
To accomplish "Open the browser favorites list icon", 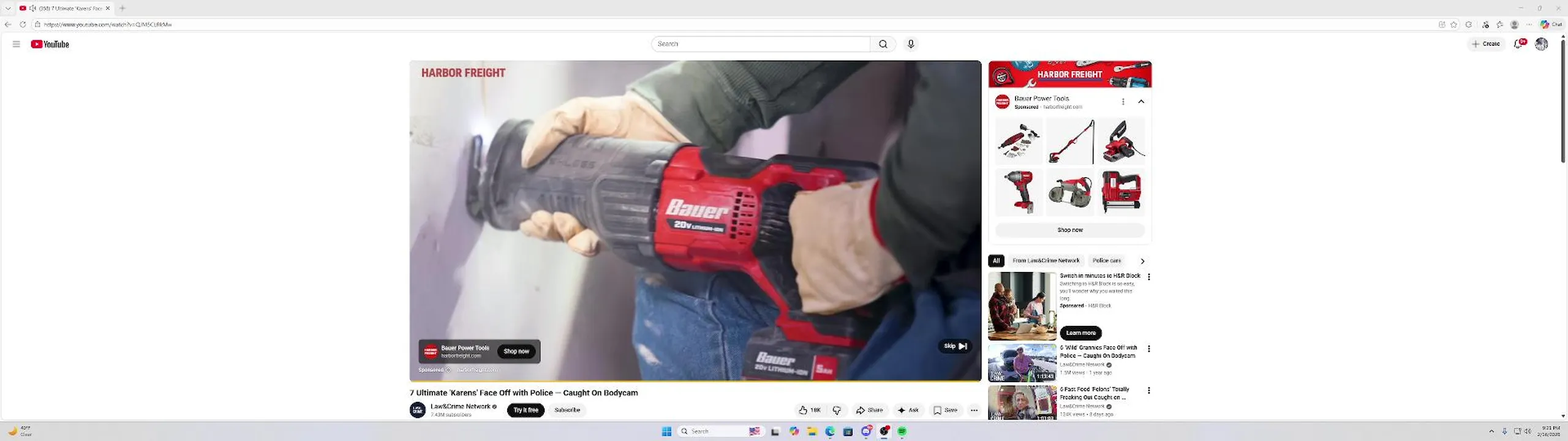I will tap(1499, 24).
